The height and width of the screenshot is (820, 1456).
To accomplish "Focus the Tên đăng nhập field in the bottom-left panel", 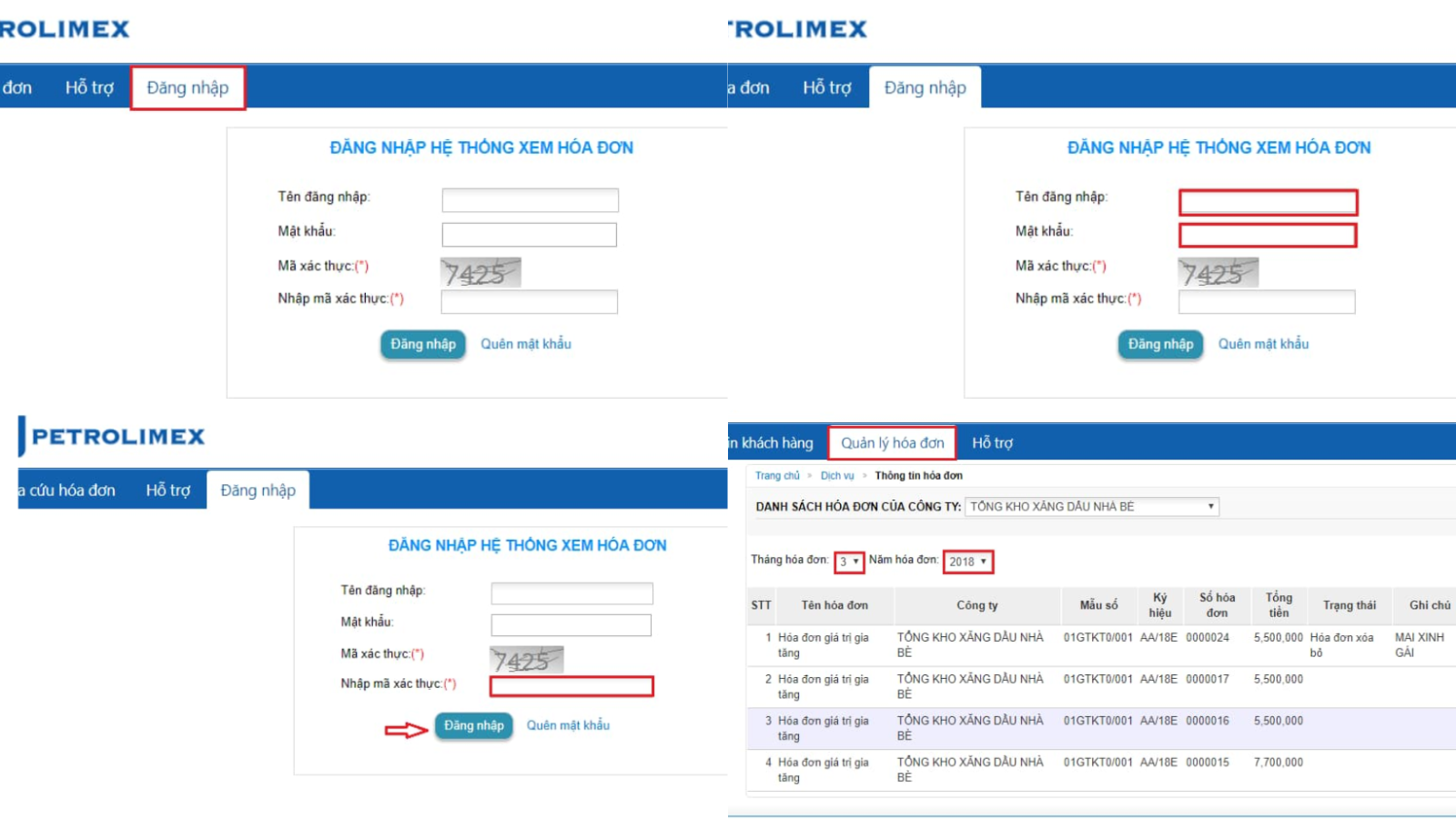I will coord(572,594).
